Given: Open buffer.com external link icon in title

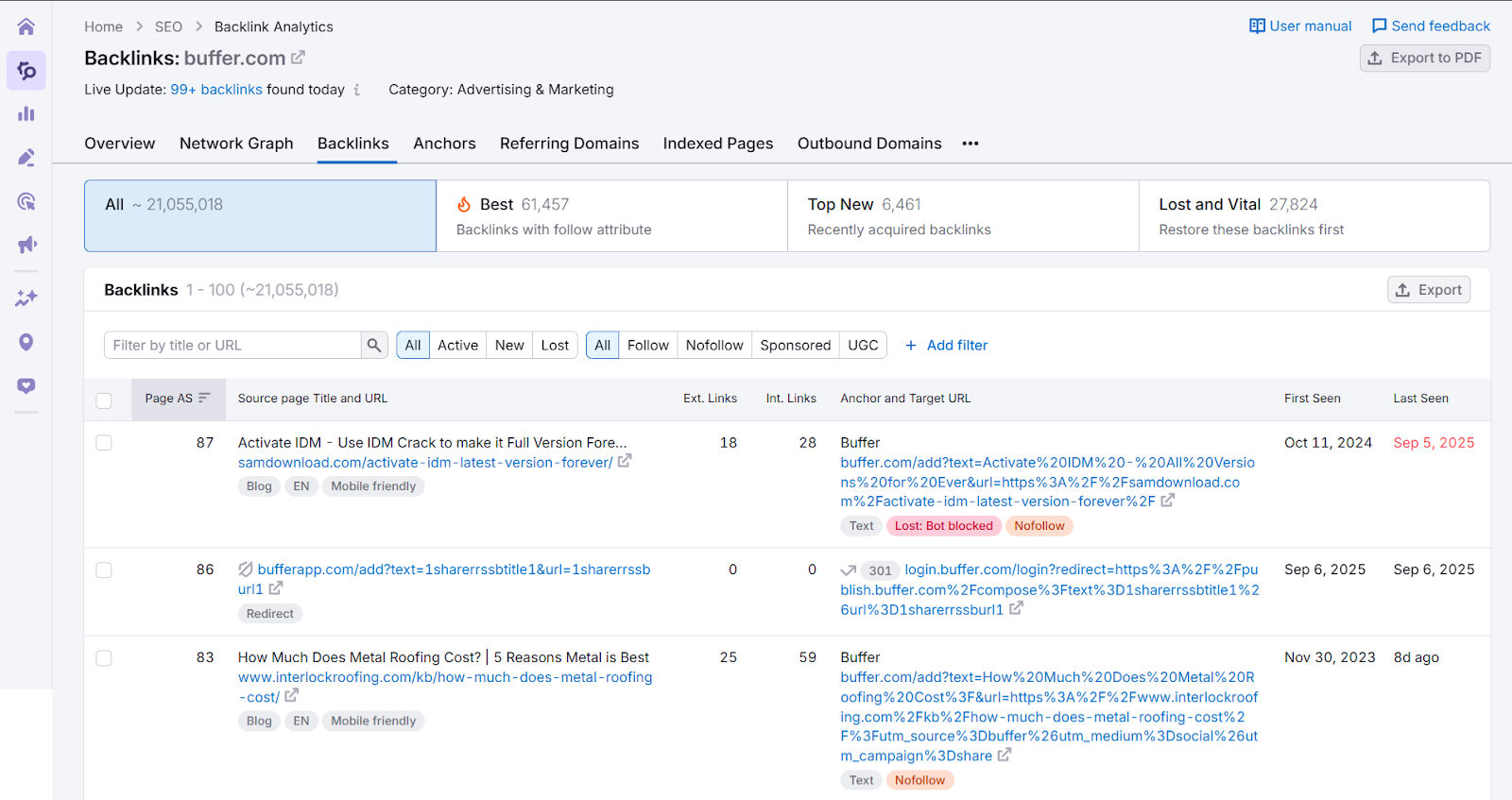Looking at the screenshot, I should click(x=298, y=58).
